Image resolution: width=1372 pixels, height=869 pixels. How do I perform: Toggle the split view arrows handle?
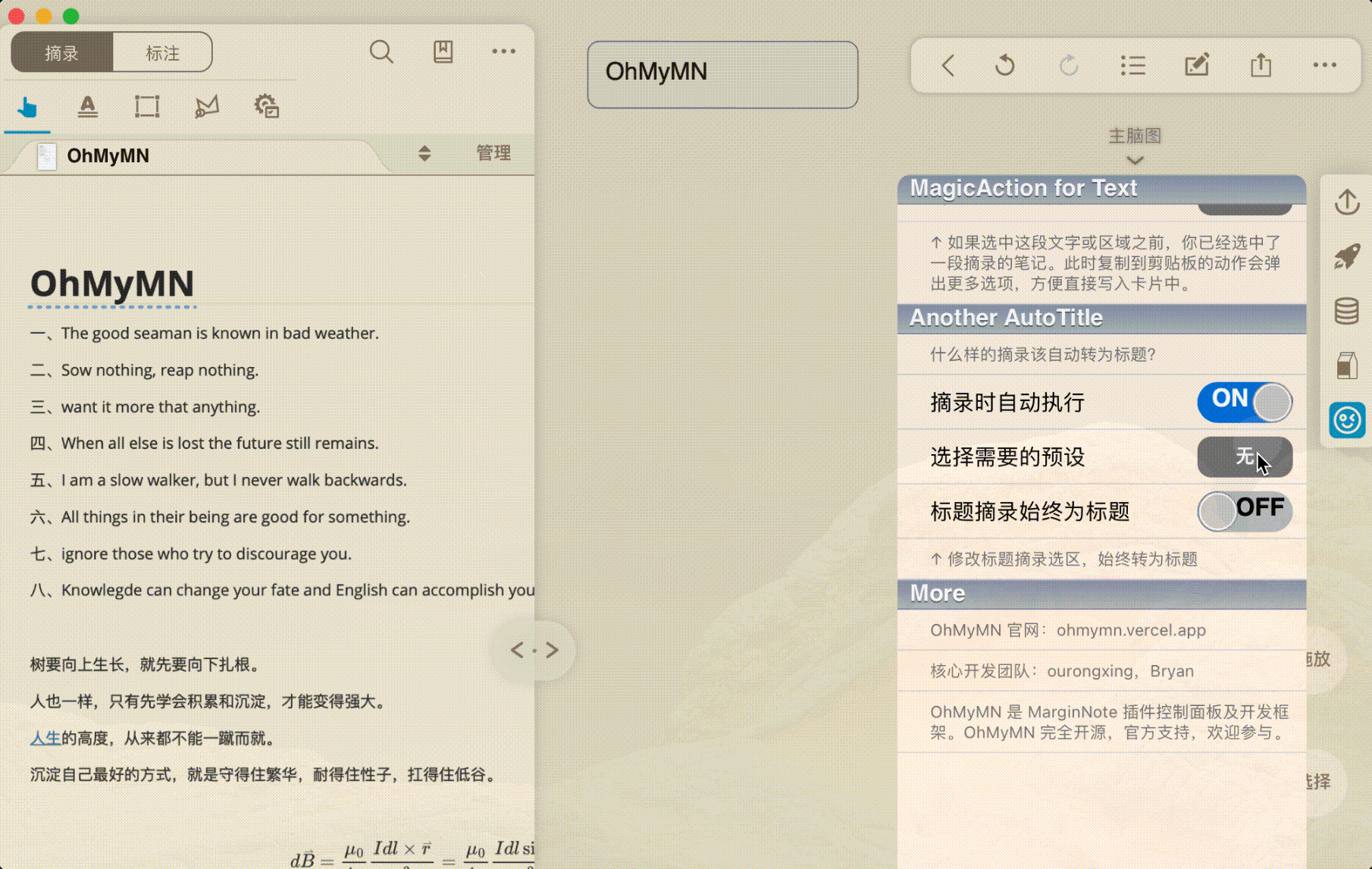point(534,650)
